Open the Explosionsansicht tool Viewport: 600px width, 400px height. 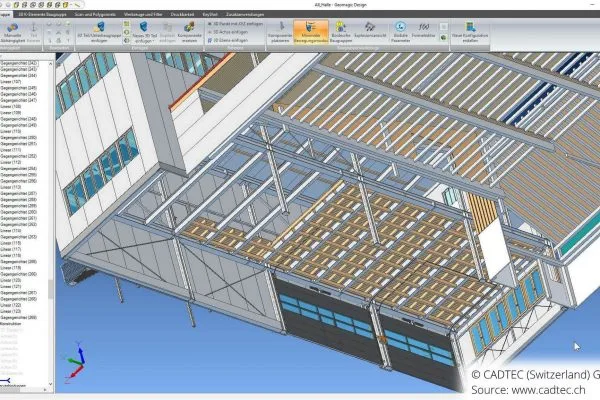click(x=370, y=30)
